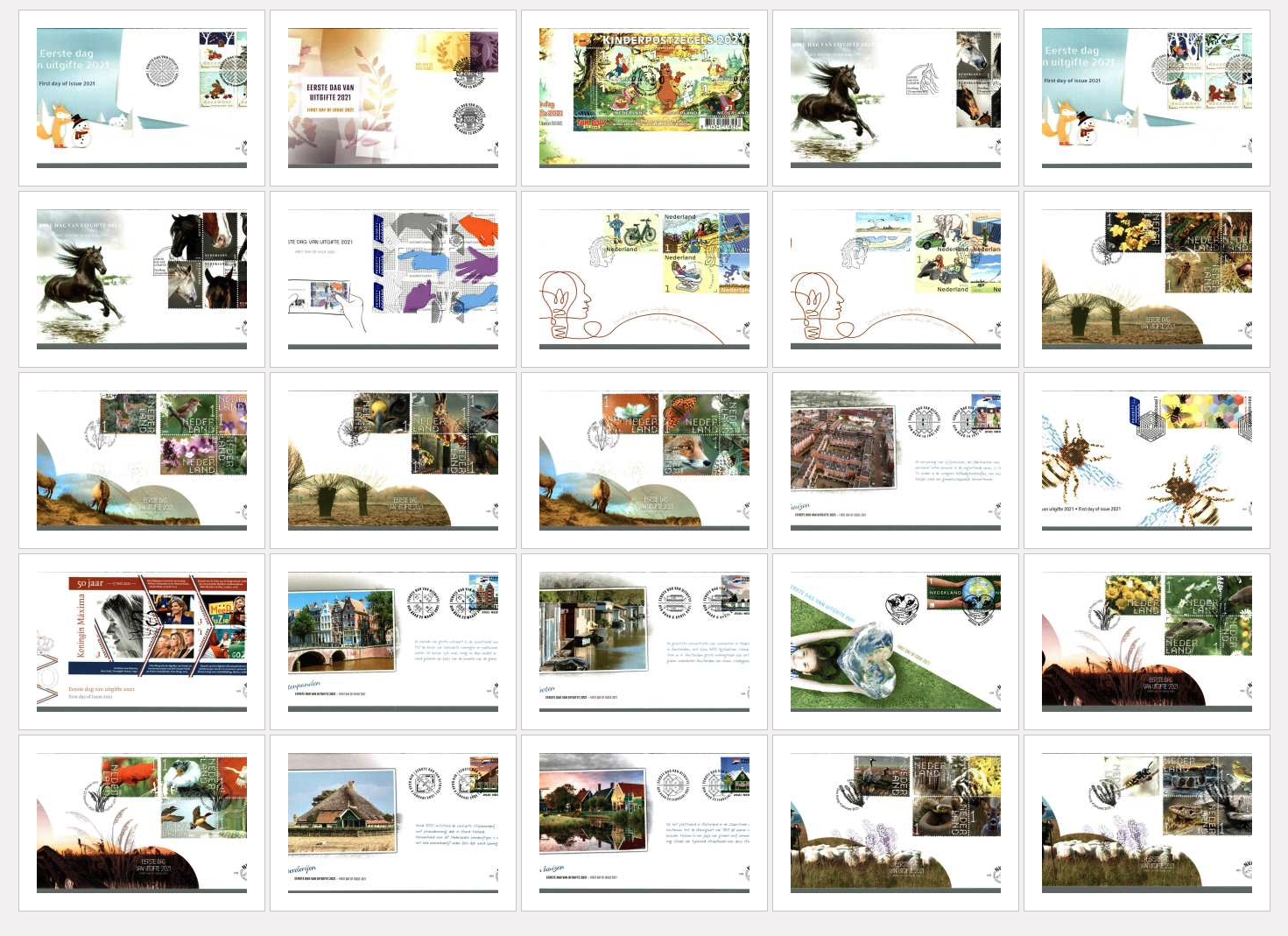The width and height of the screenshot is (1288, 936).
Task: Open pollard willows cover with owl and hare stamps
Action: (x=393, y=461)
